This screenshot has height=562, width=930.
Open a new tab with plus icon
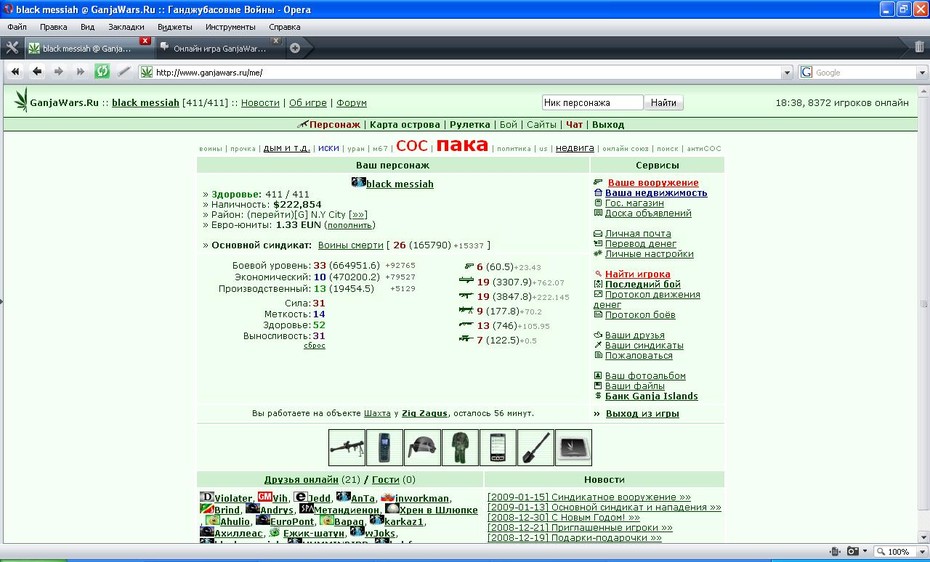pyautogui.click(x=295, y=49)
